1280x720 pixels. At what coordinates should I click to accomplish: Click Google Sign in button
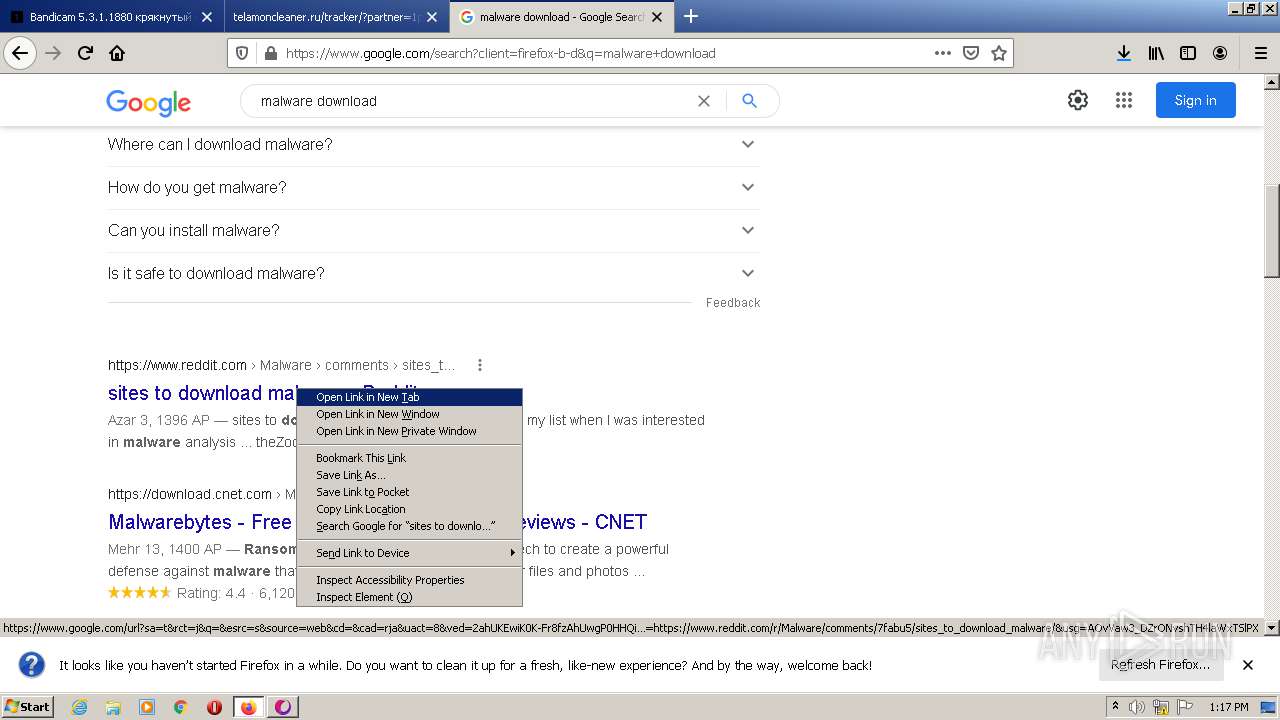1196,100
